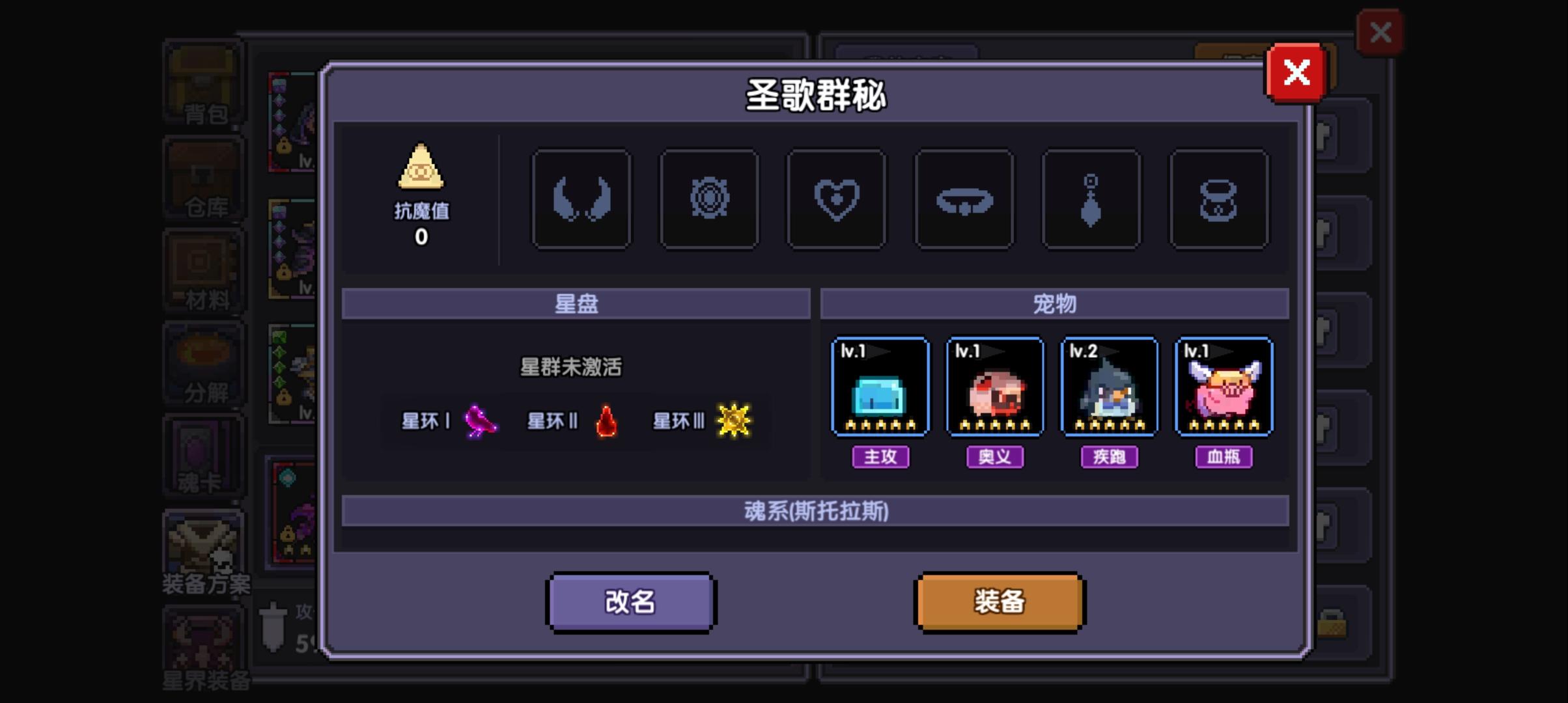The image size is (1568, 703).
Task: Select the golden sun 星环 III icon
Action: [734, 420]
